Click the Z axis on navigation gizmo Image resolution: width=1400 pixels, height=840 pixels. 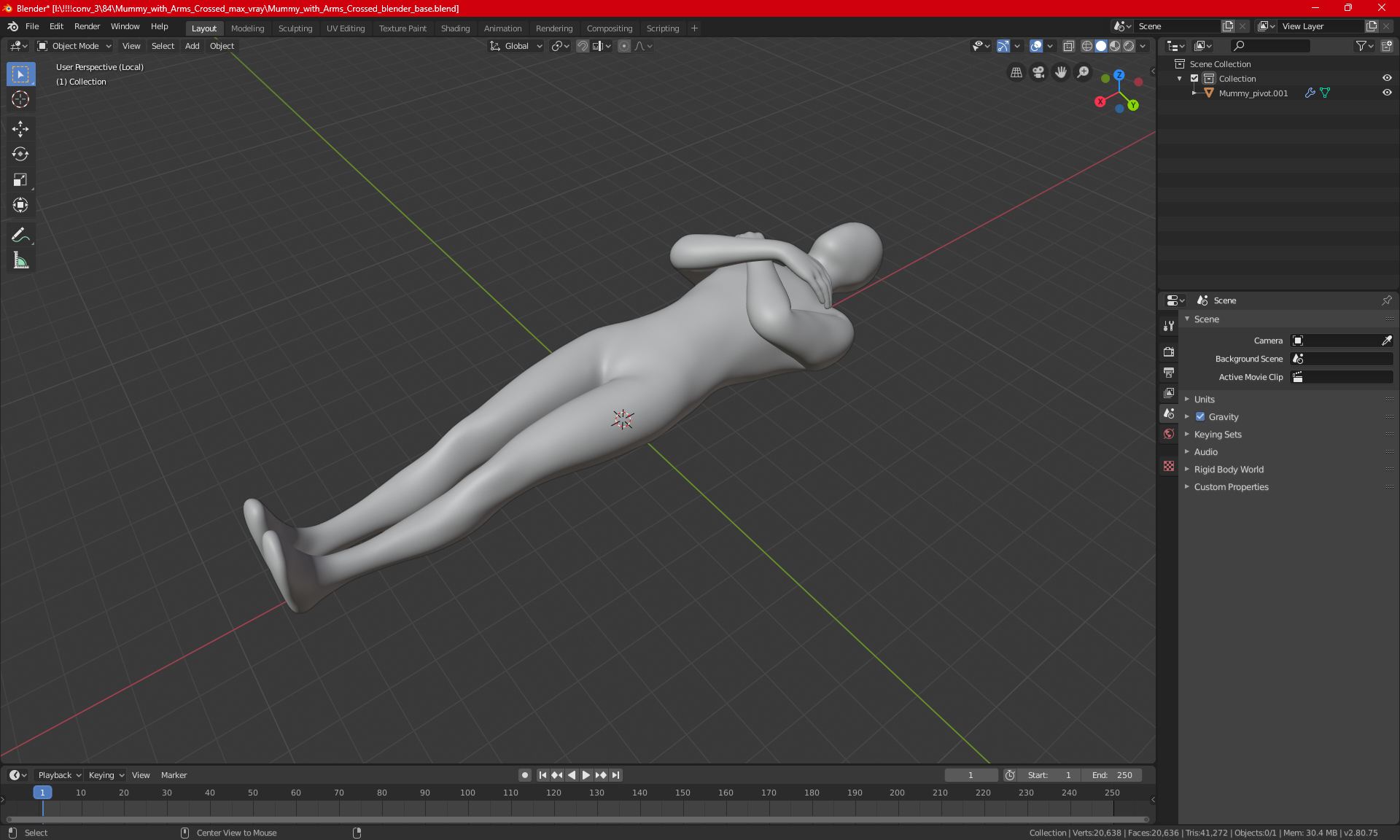coord(1119,75)
